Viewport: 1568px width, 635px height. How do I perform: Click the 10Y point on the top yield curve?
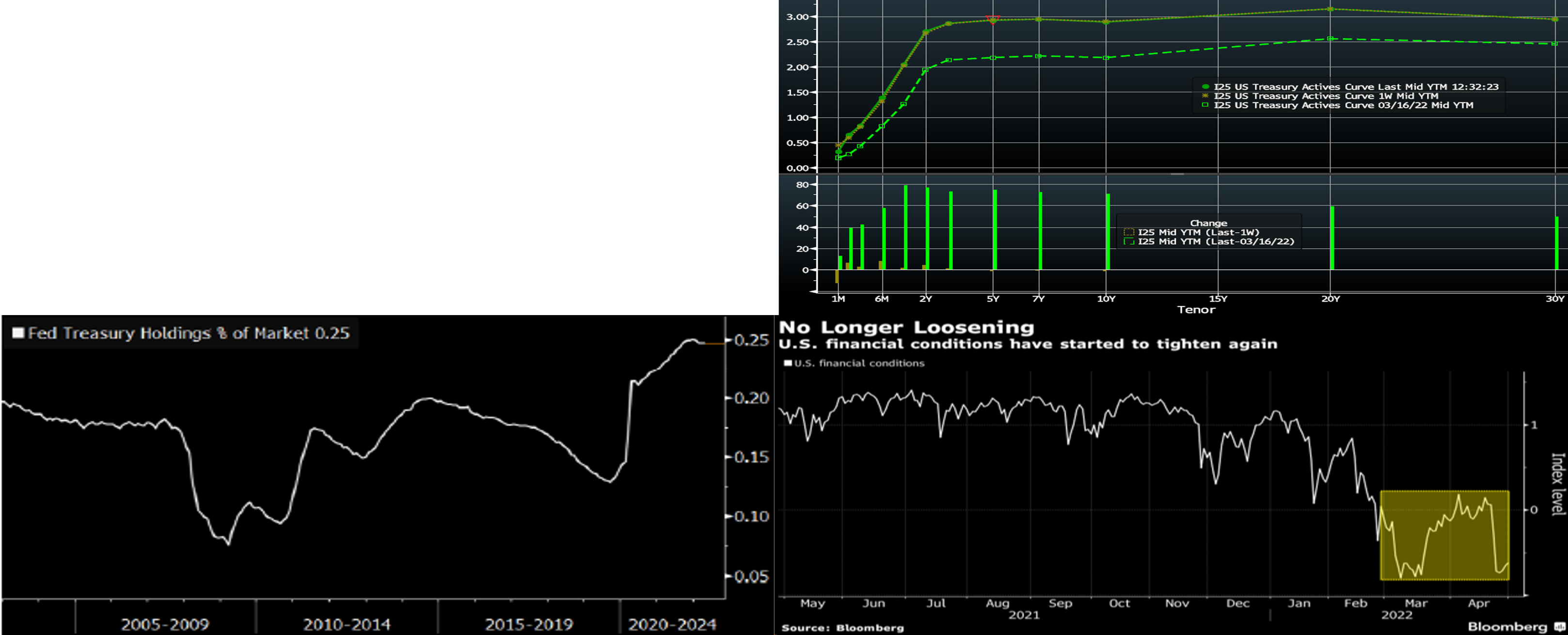tap(1106, 22)
